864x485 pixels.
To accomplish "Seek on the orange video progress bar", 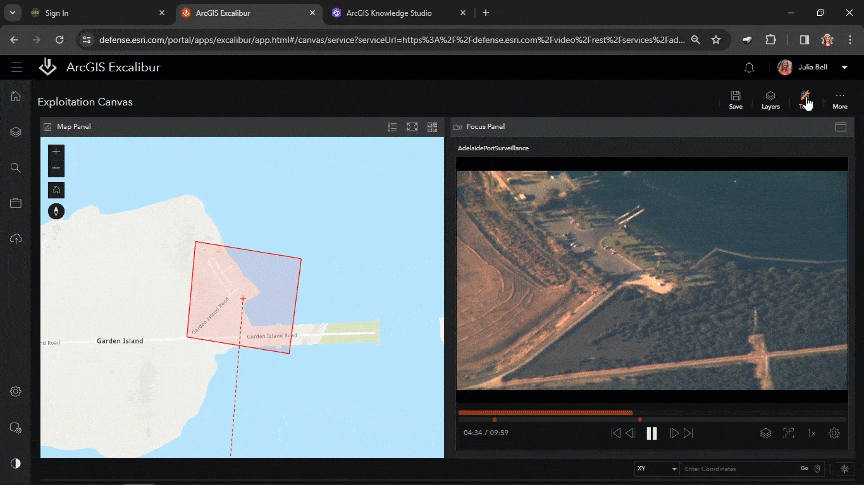I will coord(546,412).
